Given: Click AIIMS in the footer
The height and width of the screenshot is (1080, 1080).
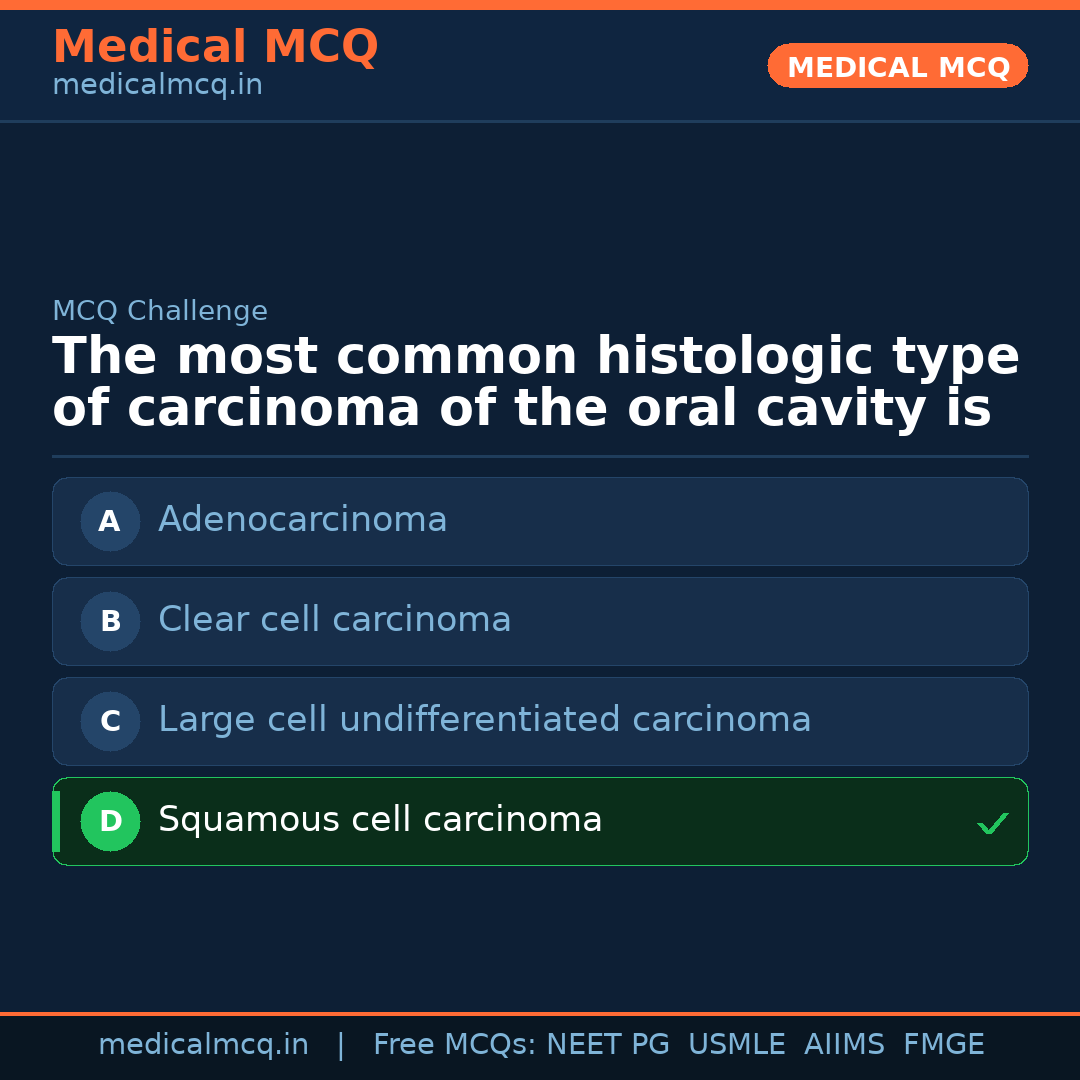Looking at the screenshot, I should point(844,1045).
